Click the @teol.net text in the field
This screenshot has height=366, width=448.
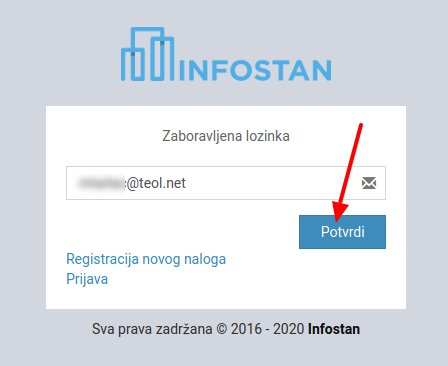click(156, 183)
